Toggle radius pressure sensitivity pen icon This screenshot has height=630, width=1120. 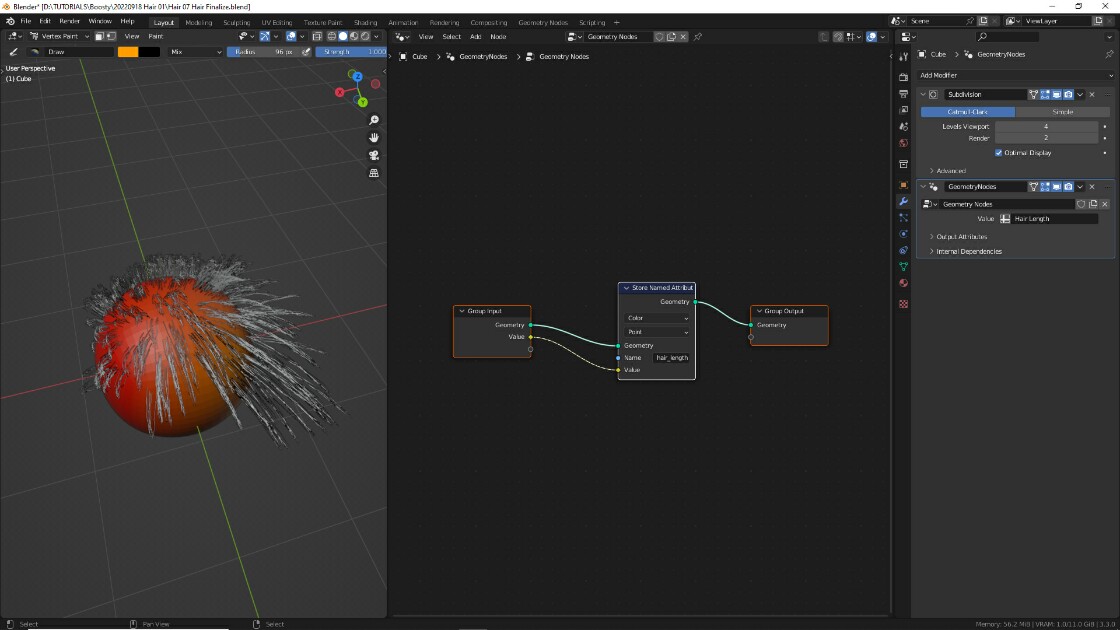(306, 51)
